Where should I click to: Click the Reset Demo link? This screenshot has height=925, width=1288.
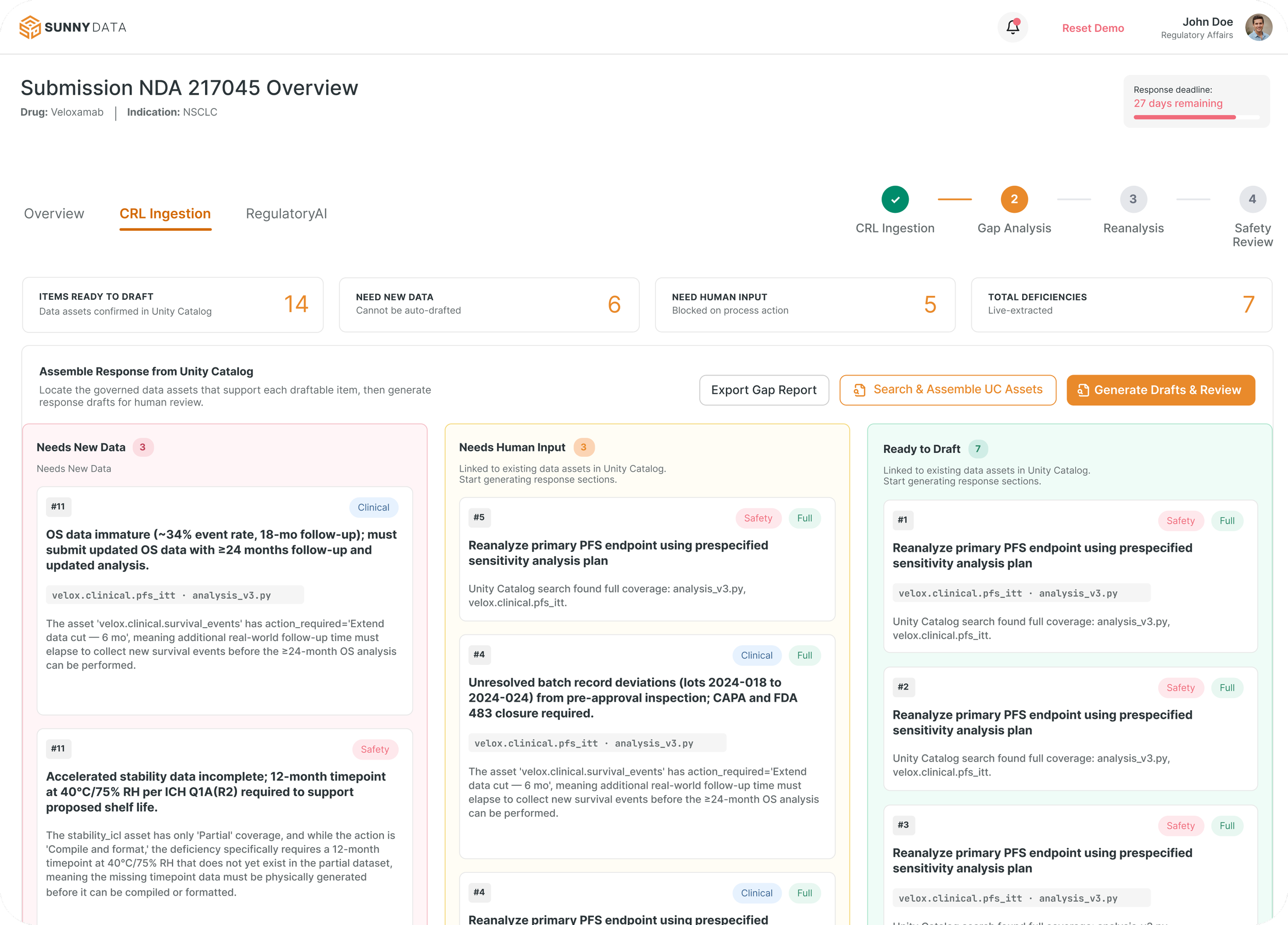(x=1093, y=28)
